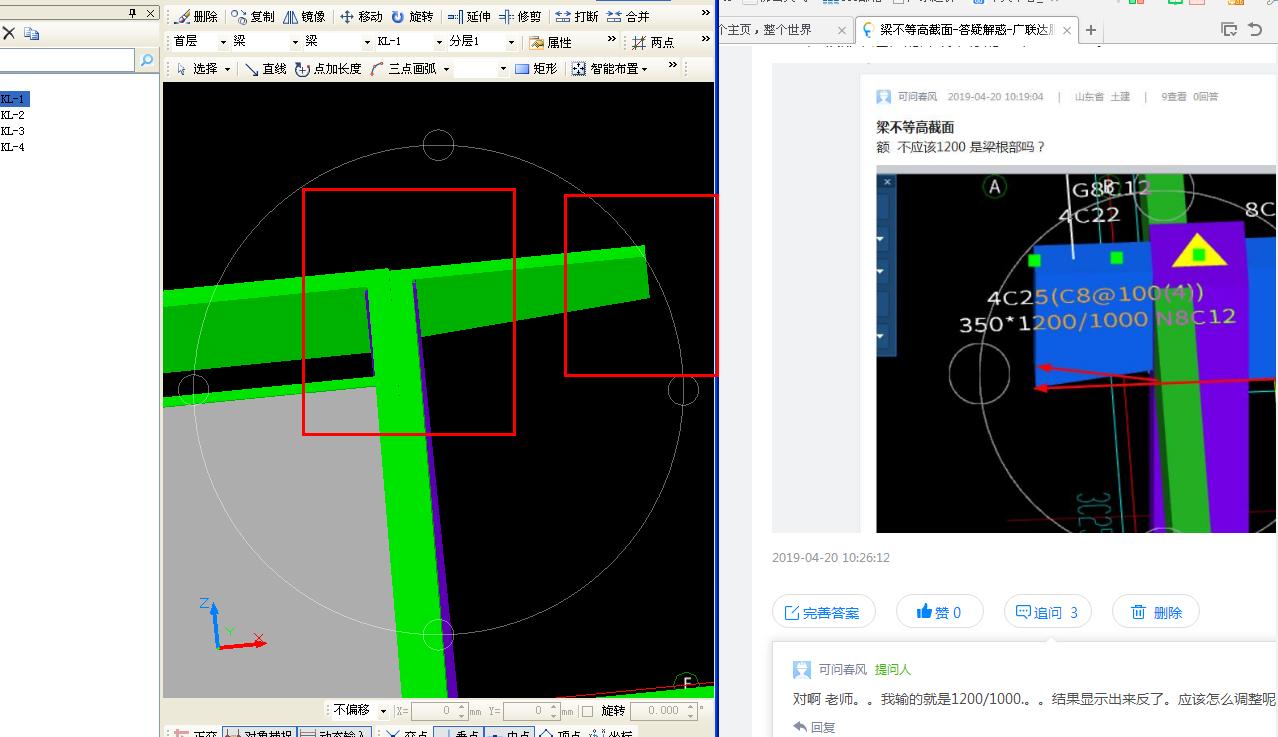Toggle the 坐标 snap option
The width and height of the screenshot is (1278, 737).
(612, 735)
